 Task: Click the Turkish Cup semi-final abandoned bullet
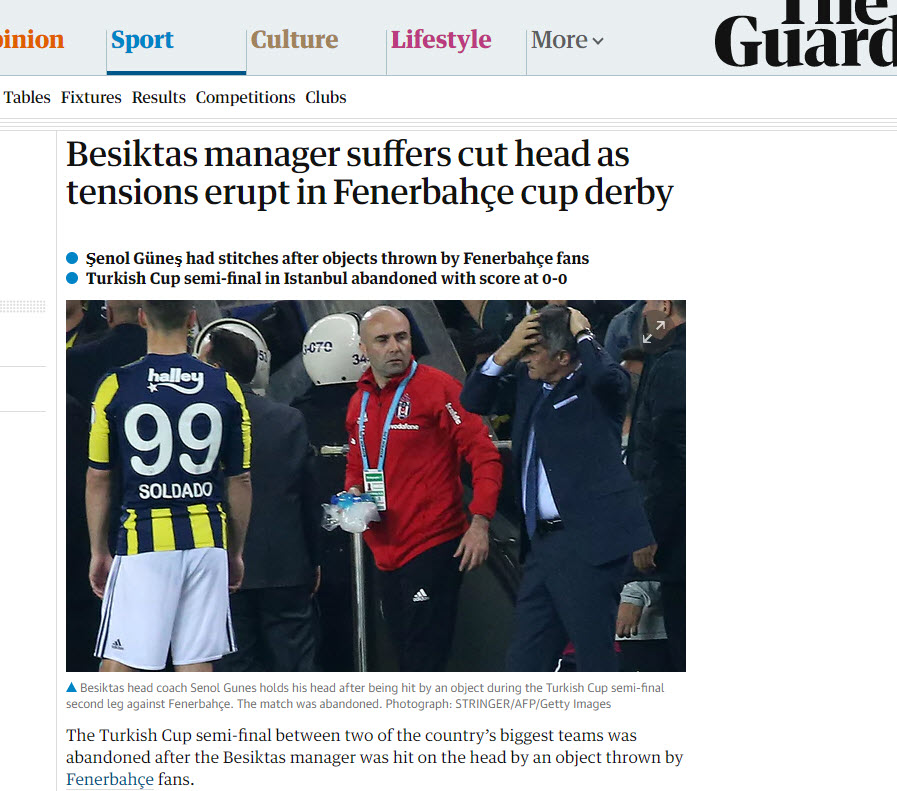point(326,279)
